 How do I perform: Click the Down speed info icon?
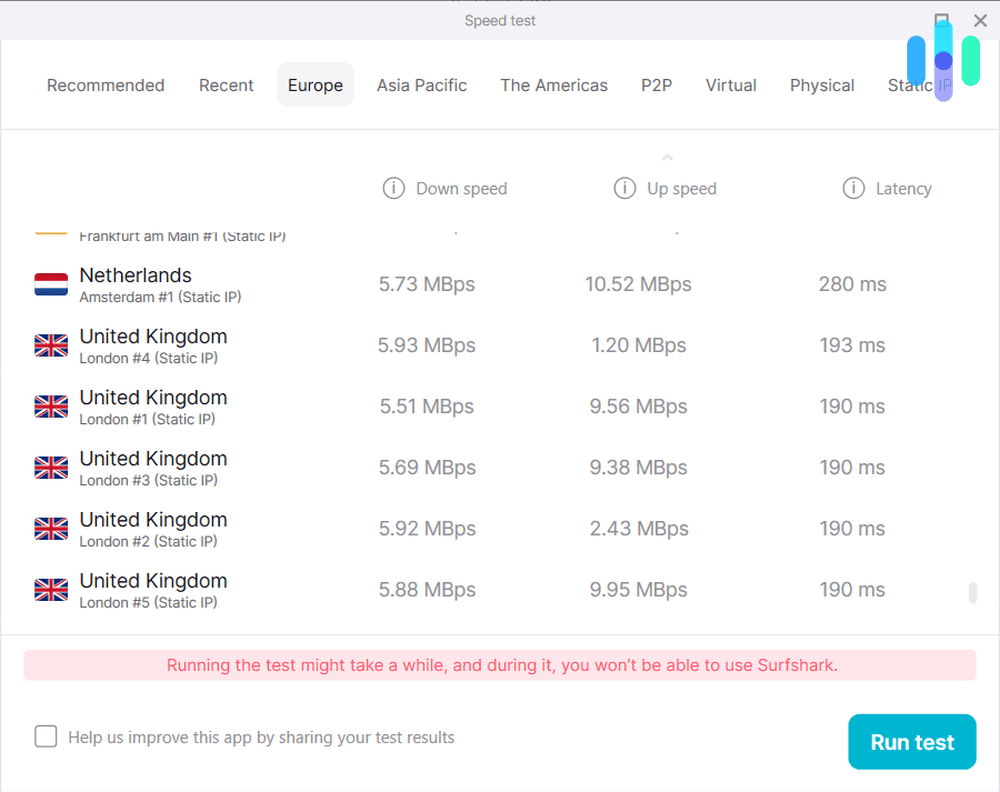393,188
